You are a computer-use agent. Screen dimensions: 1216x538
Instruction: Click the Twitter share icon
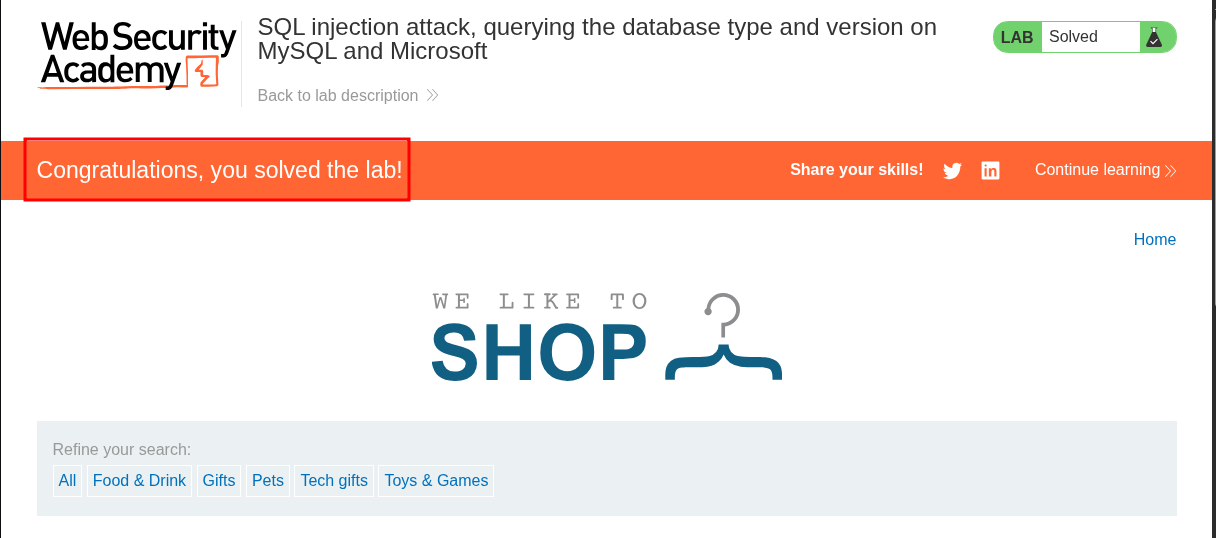pyautogui.click(x=952, y=171)
